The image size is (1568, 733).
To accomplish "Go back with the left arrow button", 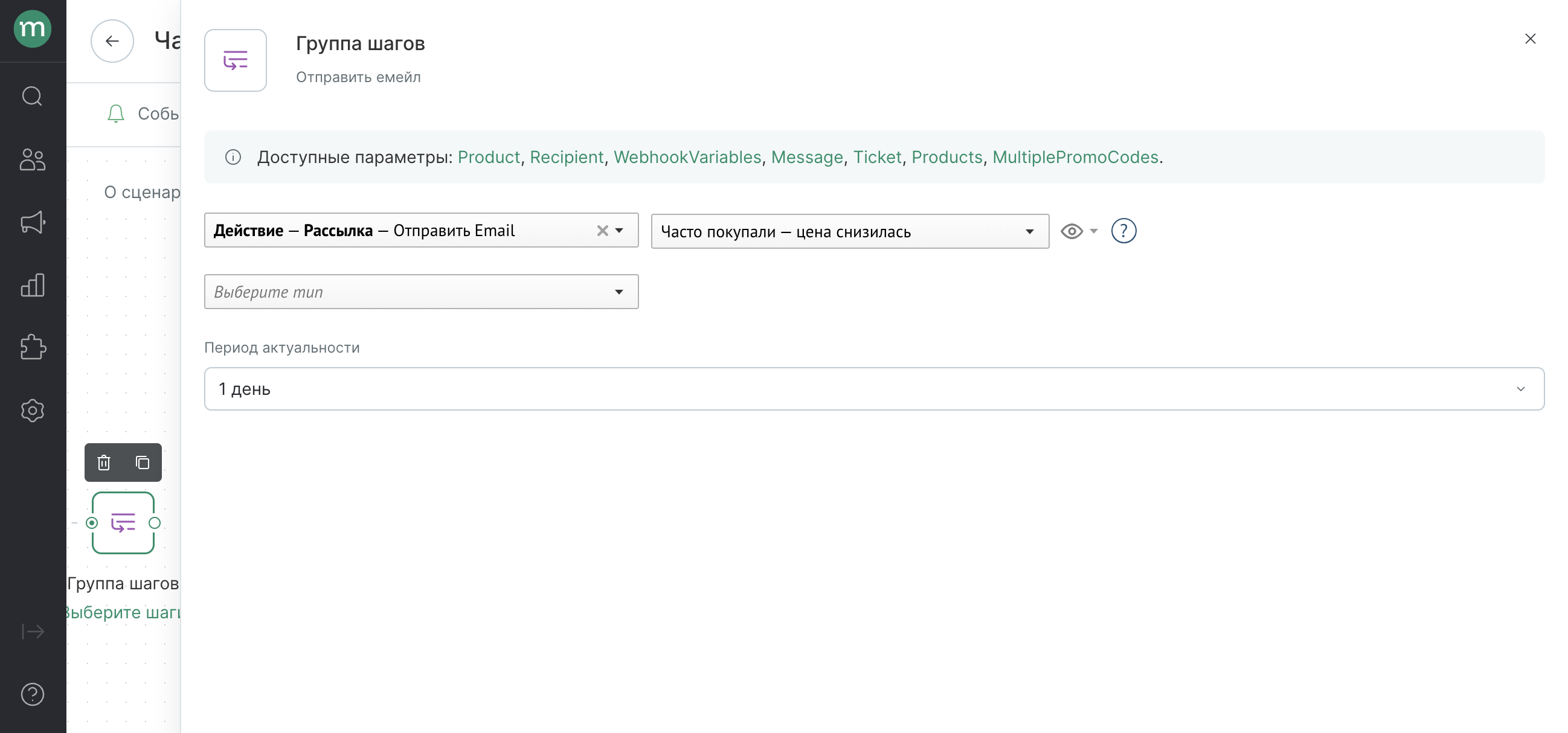I will pos(112,41).
